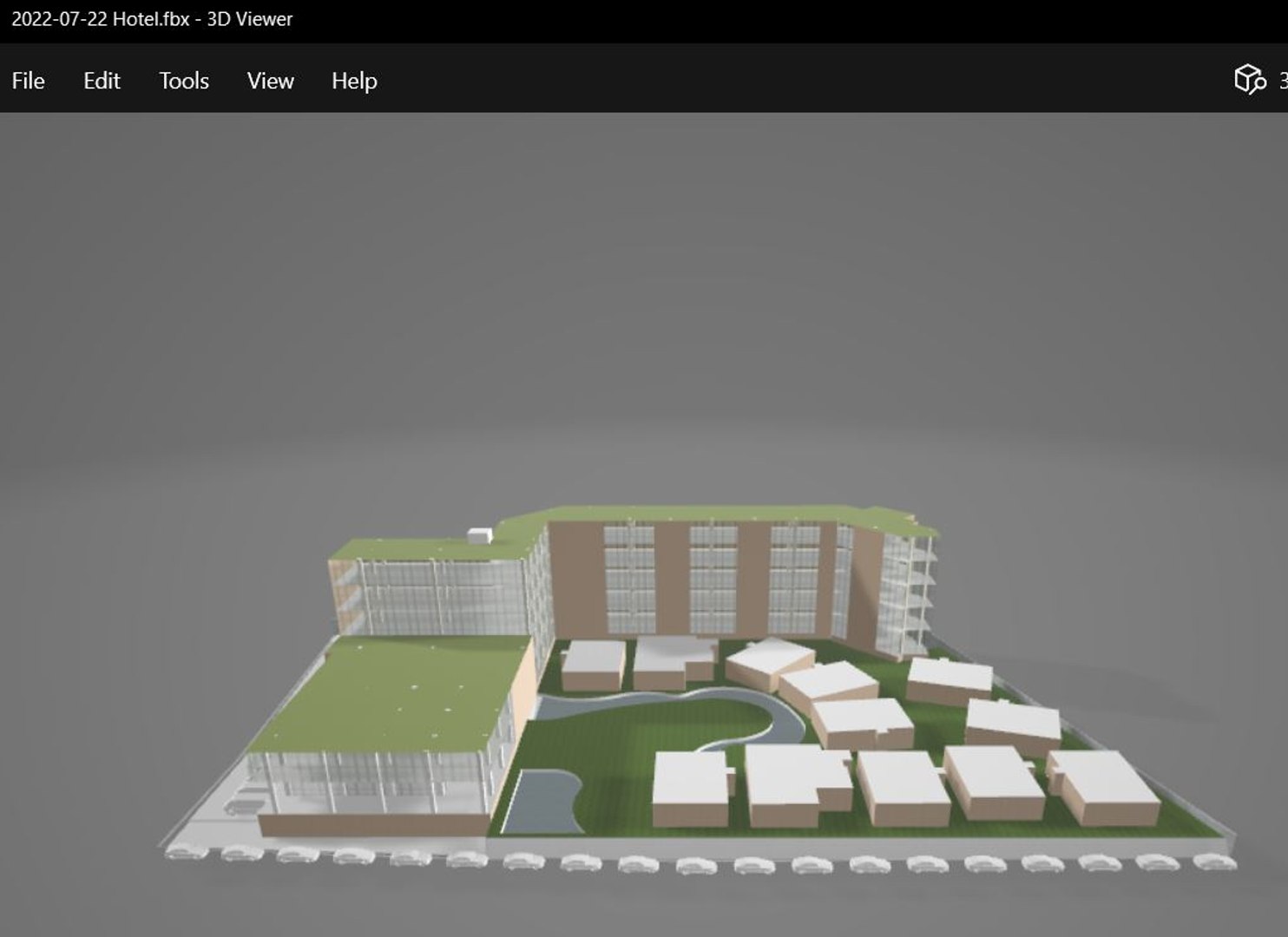1288x937 pixels.
Task: Open the Edit menu
Action: click(x=102, y=81)
